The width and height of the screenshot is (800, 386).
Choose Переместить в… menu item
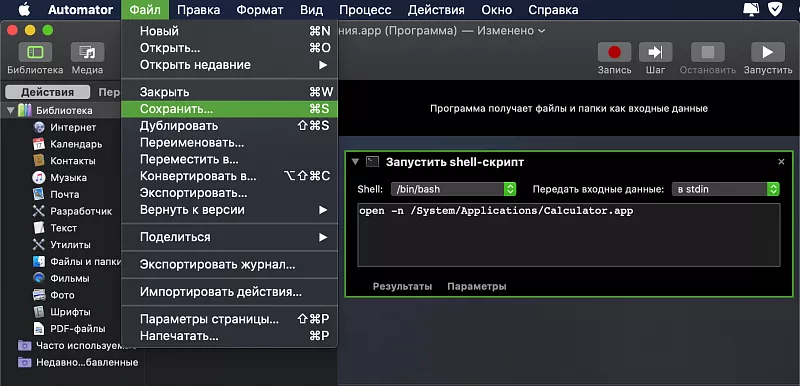click(229, 160)
